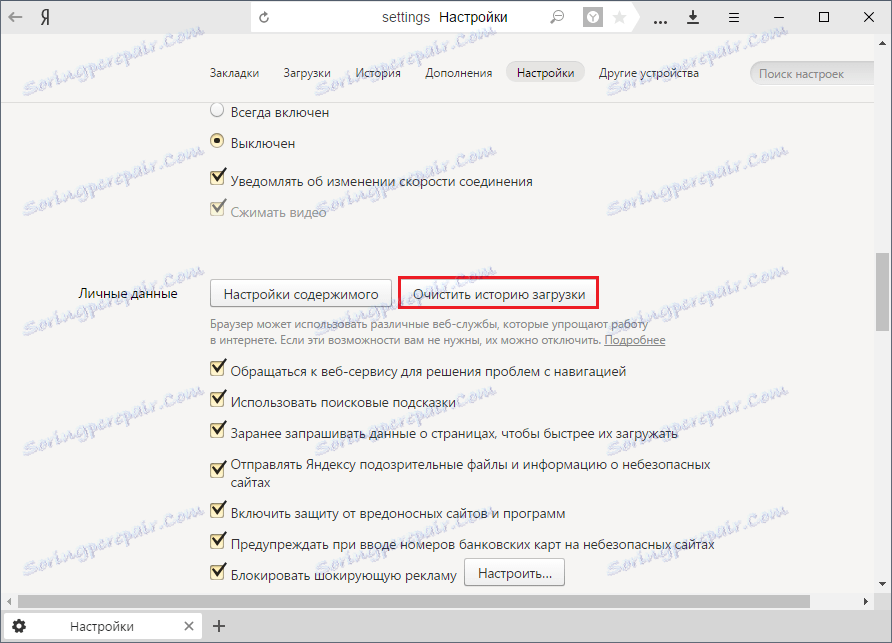Disable Использовать поисковые подсказки
This screenshot has width=892, height=643.
tap(218, 397)
